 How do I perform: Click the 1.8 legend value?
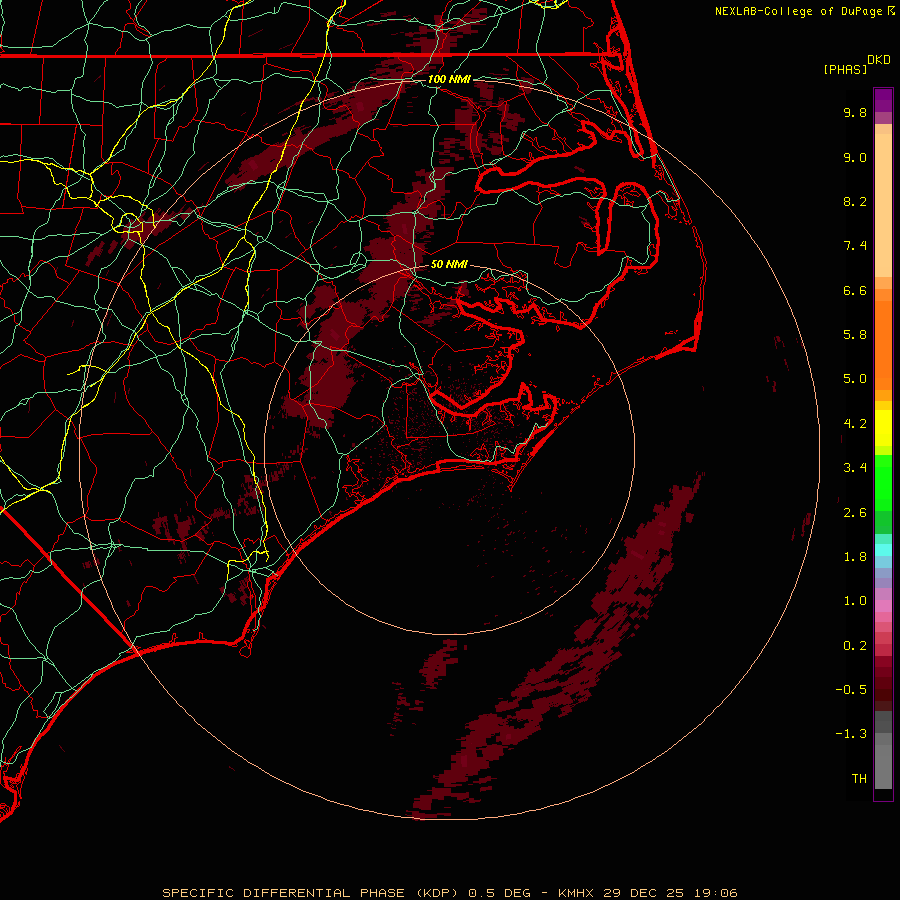click(x=855, y=557)
